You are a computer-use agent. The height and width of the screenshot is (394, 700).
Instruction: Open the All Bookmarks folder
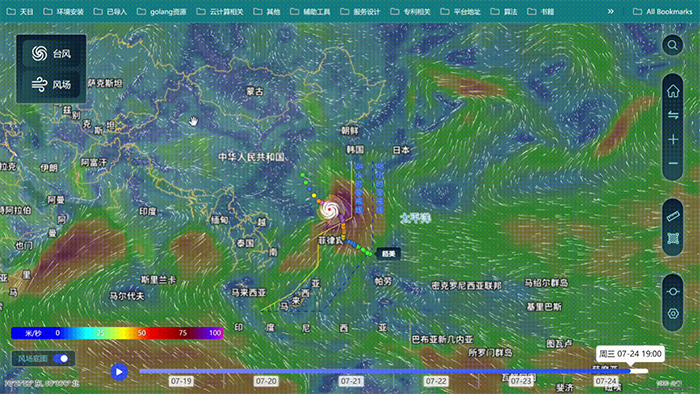click(662, 12)
